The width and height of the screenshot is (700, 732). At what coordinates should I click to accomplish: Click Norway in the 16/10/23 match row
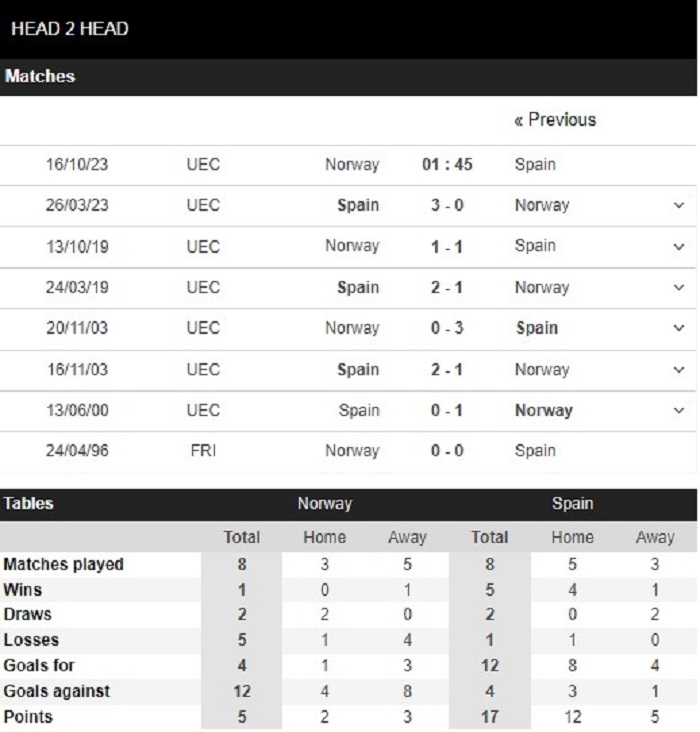352,165
